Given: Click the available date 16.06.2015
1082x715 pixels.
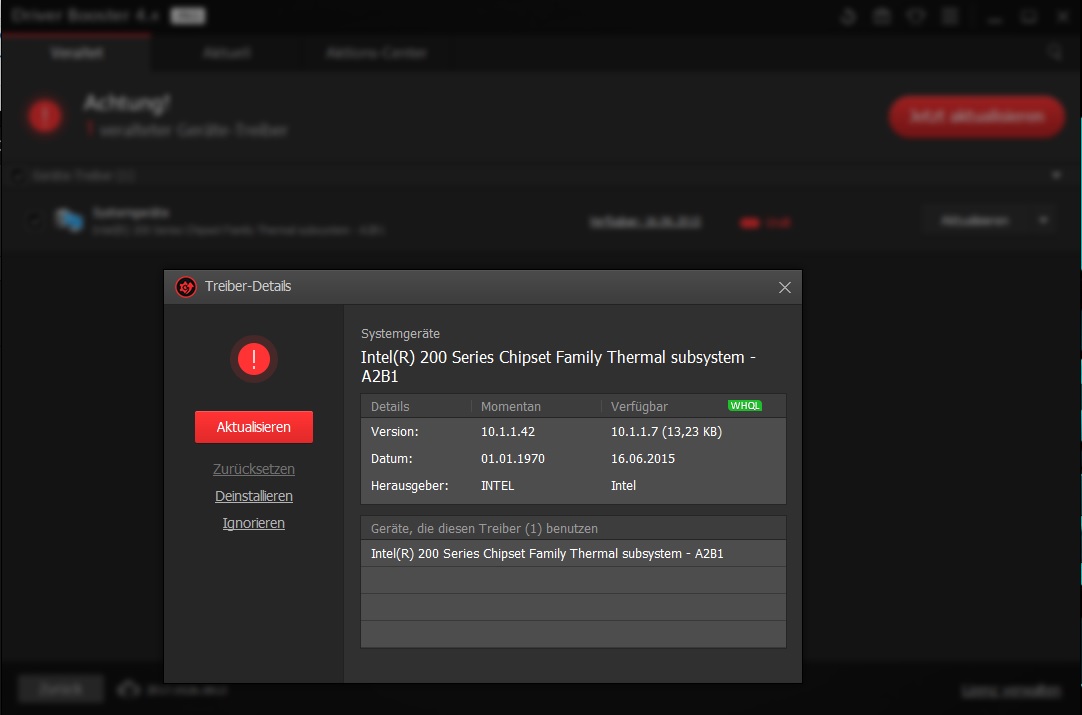Looking at the screenshot, I should (x=643, y=459).
